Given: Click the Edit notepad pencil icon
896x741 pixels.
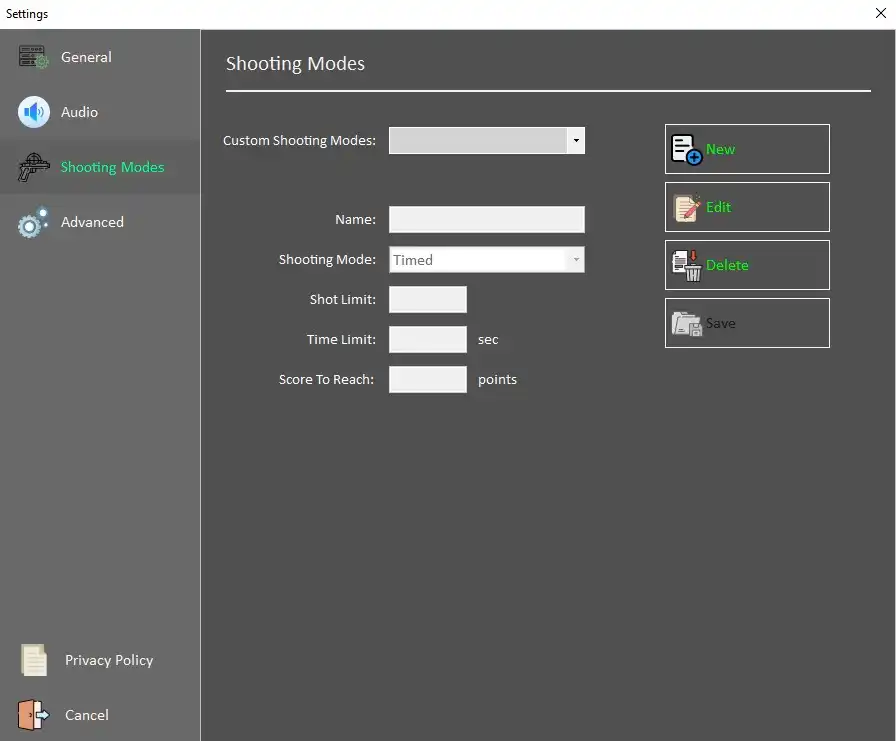Looking at the screenshot, I should pos(686,207).
